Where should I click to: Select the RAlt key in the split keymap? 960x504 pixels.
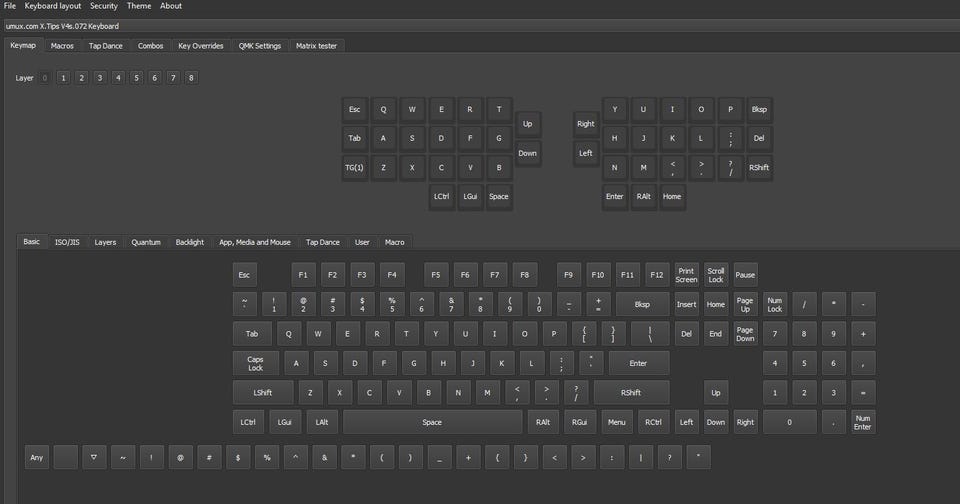click(x=643, y=197)
